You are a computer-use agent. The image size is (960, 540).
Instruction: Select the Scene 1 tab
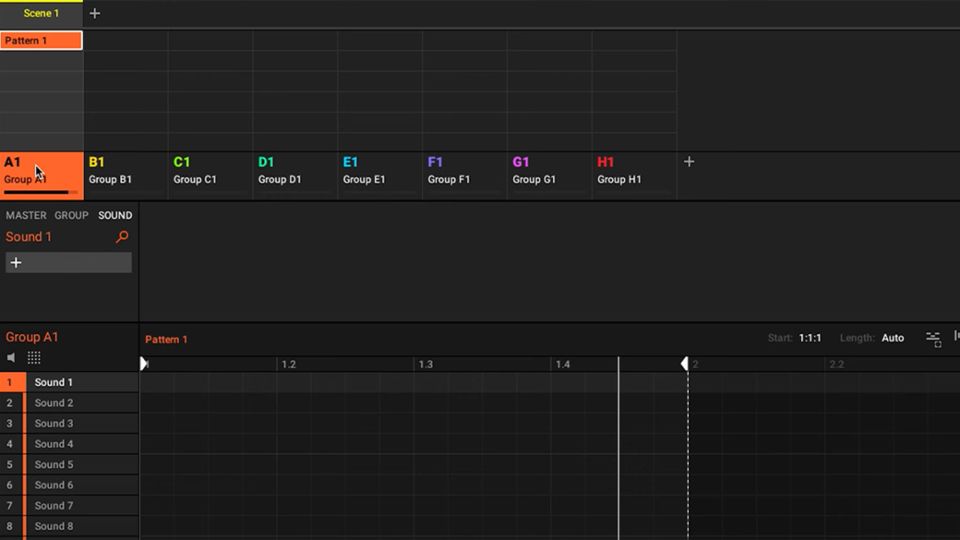pyautogui.click(x=41, y=14)
